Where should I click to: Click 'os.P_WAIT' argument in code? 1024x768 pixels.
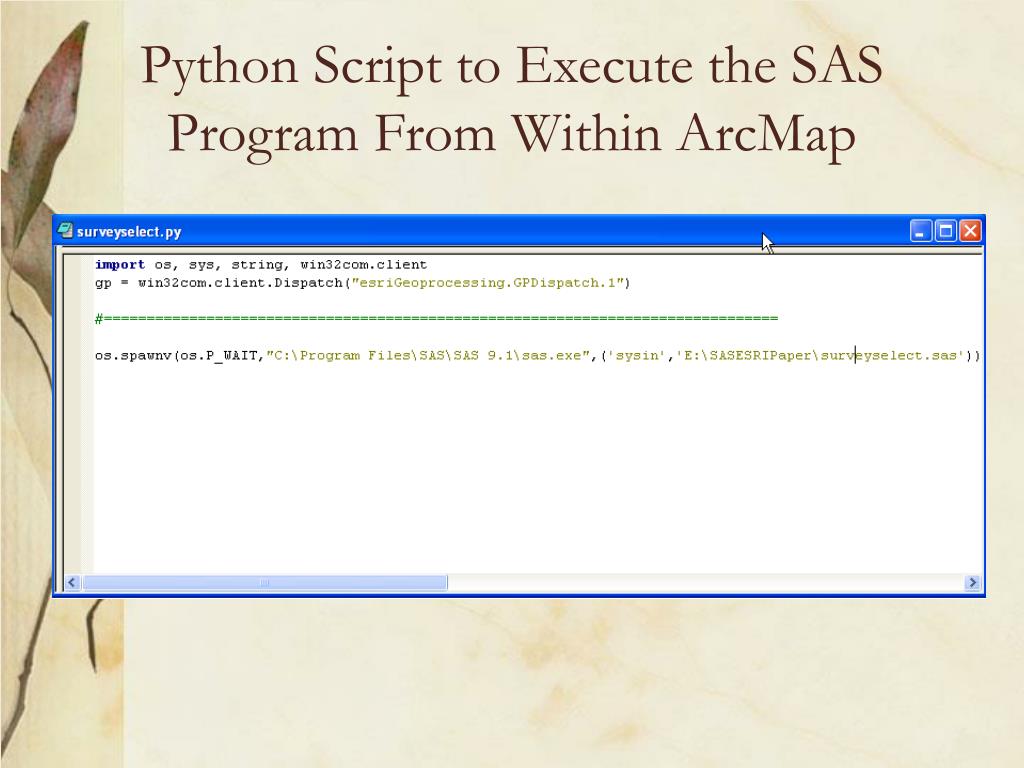tap(219, 355)
